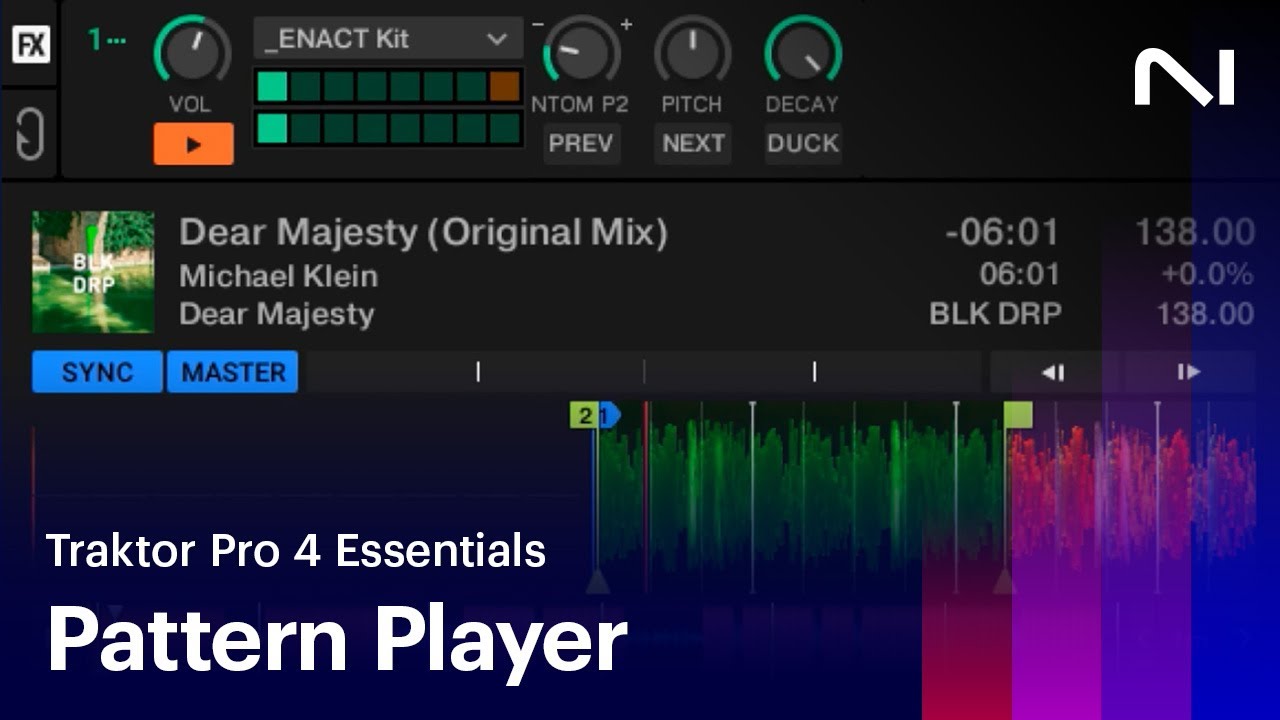Toggle step 8 in bottom sequencer row
Viewport: 1280px width, 720px height.
[x=505, y=129]
